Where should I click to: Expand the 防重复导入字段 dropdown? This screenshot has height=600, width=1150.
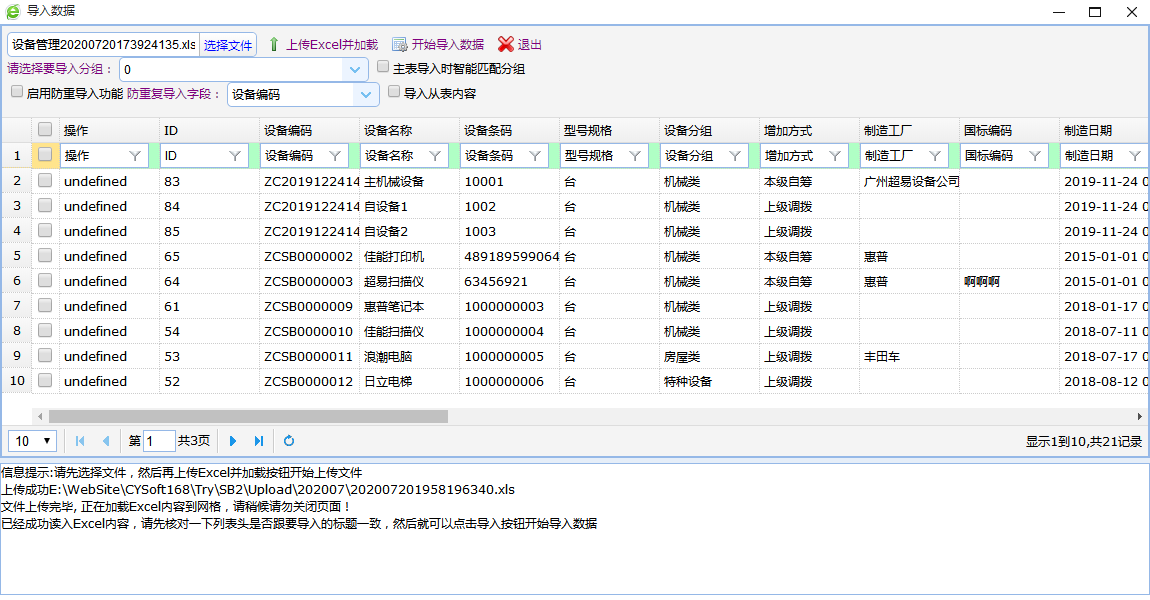click(365, 95)
